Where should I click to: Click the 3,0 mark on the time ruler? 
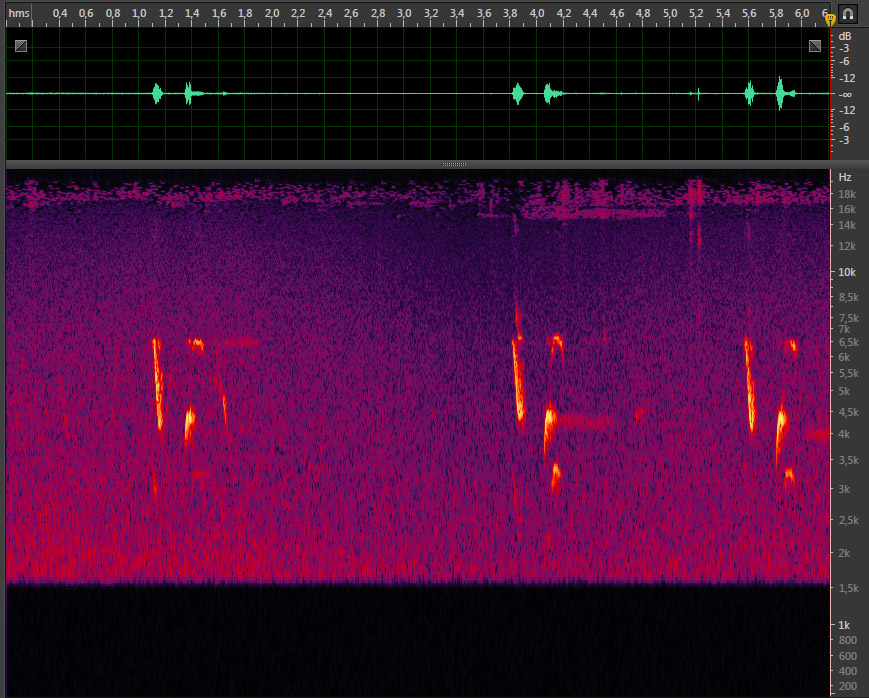(404, 13)
